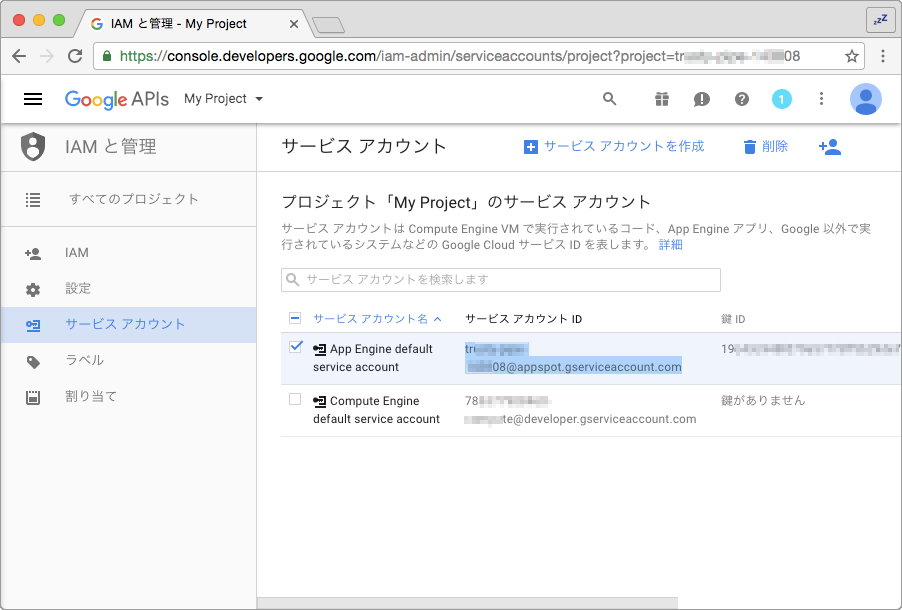Click the 鍵がありません cell
This screenshot has height=610, width=902.
pyautogui.click(x=763, y=401)
